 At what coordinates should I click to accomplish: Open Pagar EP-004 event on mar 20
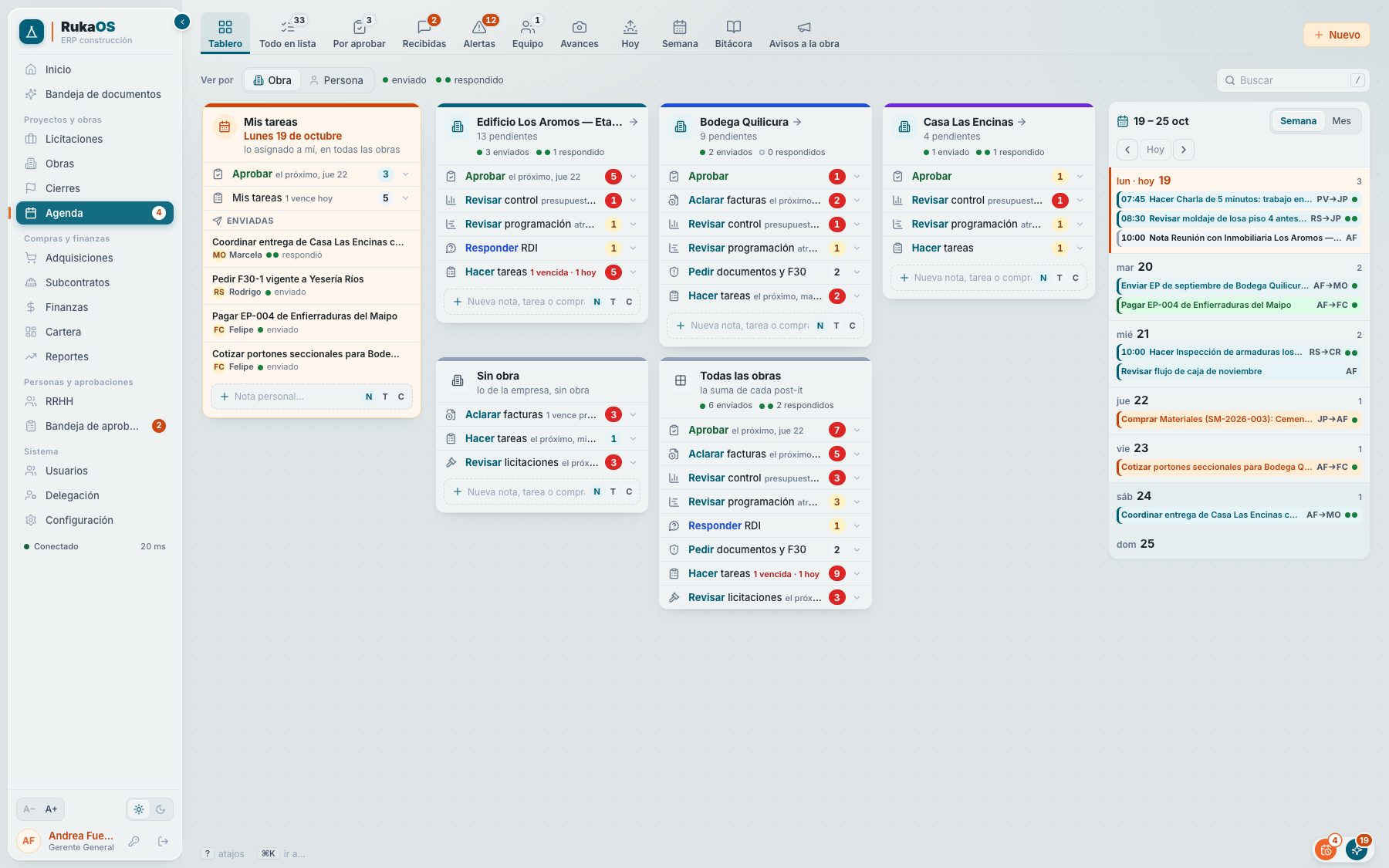[x=1239, y=306]
